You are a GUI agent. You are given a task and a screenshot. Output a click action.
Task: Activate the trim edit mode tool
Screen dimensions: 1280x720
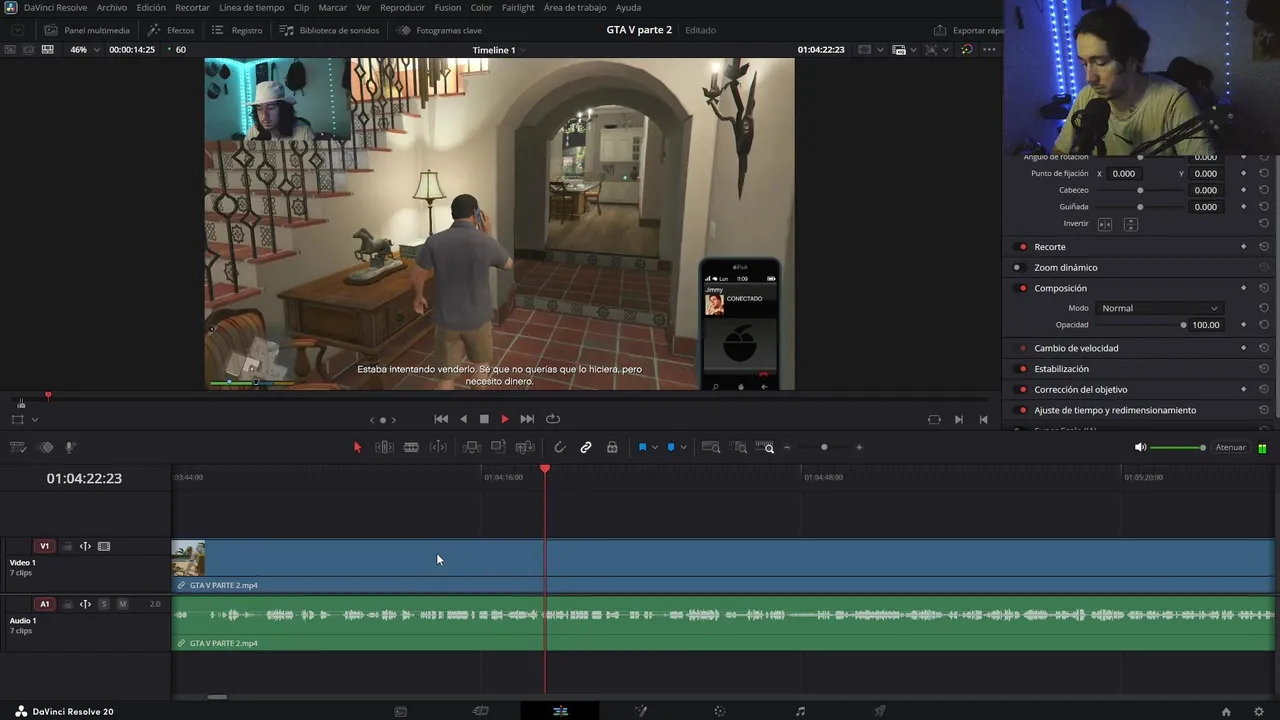coord(384,447)
